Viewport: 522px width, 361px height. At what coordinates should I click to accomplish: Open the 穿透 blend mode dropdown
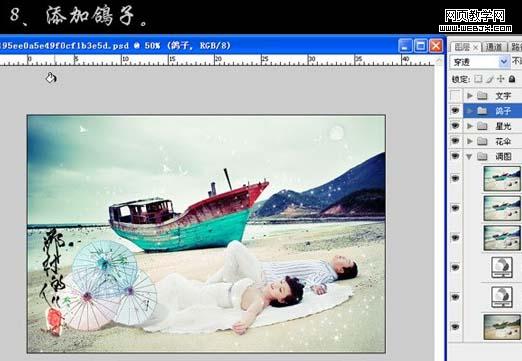[x=504, y=61]
